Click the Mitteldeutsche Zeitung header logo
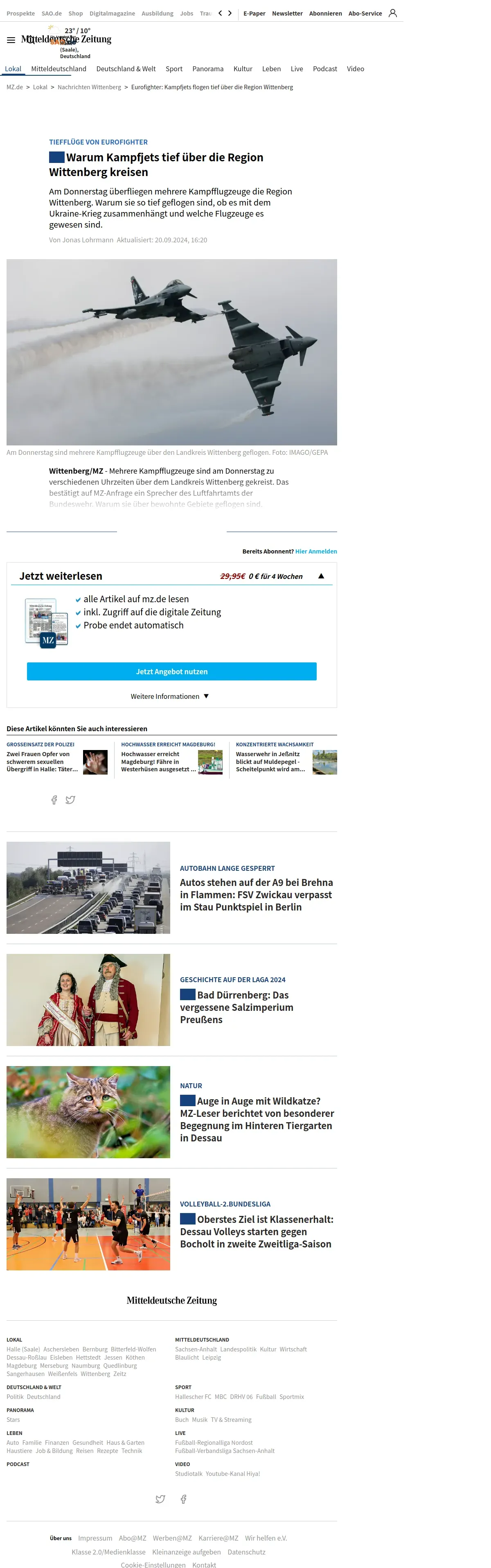This screenshot has width=491, height=1568. (66, 40)
